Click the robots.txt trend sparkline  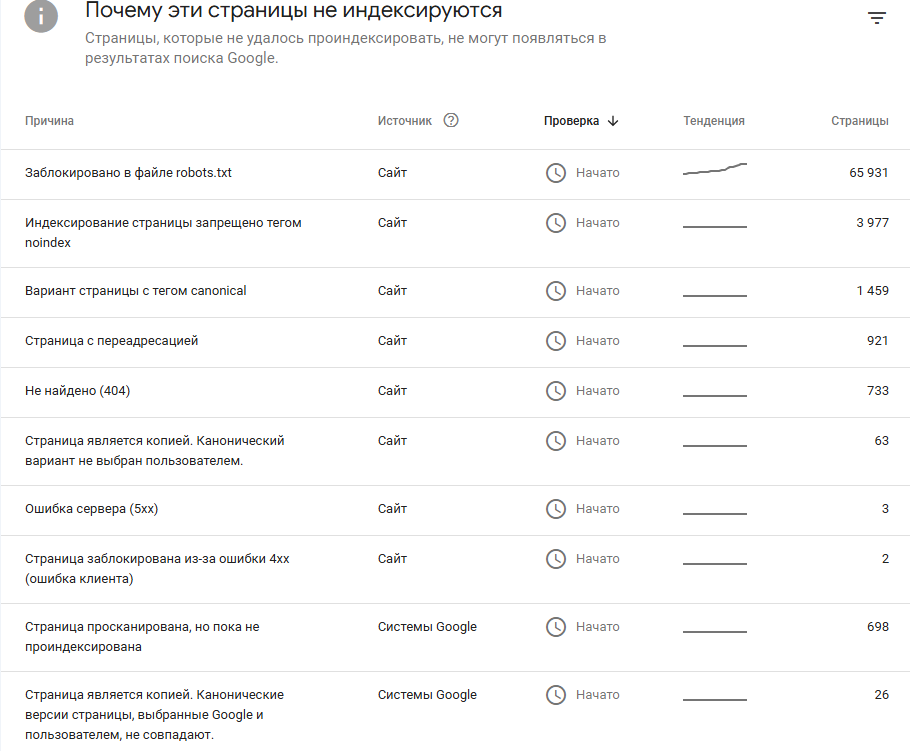715,169
